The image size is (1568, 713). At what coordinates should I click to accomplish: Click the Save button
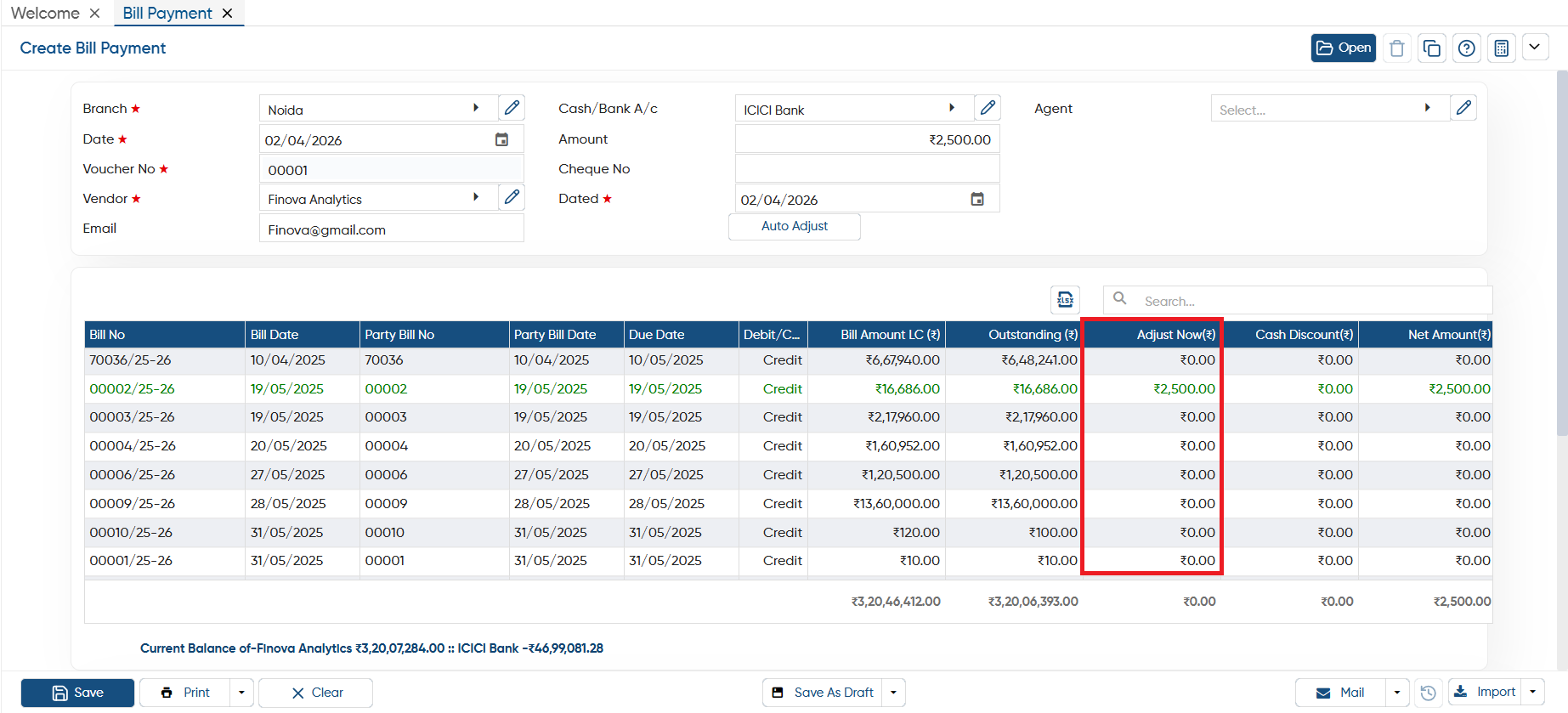point(77,693)
